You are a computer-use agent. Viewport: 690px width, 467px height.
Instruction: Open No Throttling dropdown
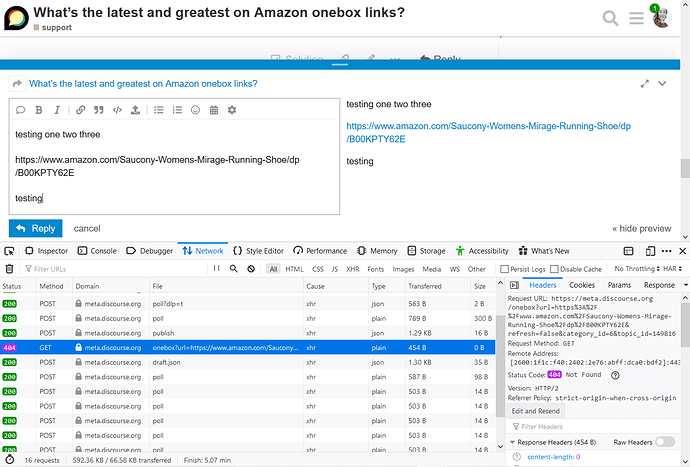click(x=637, y=268)
